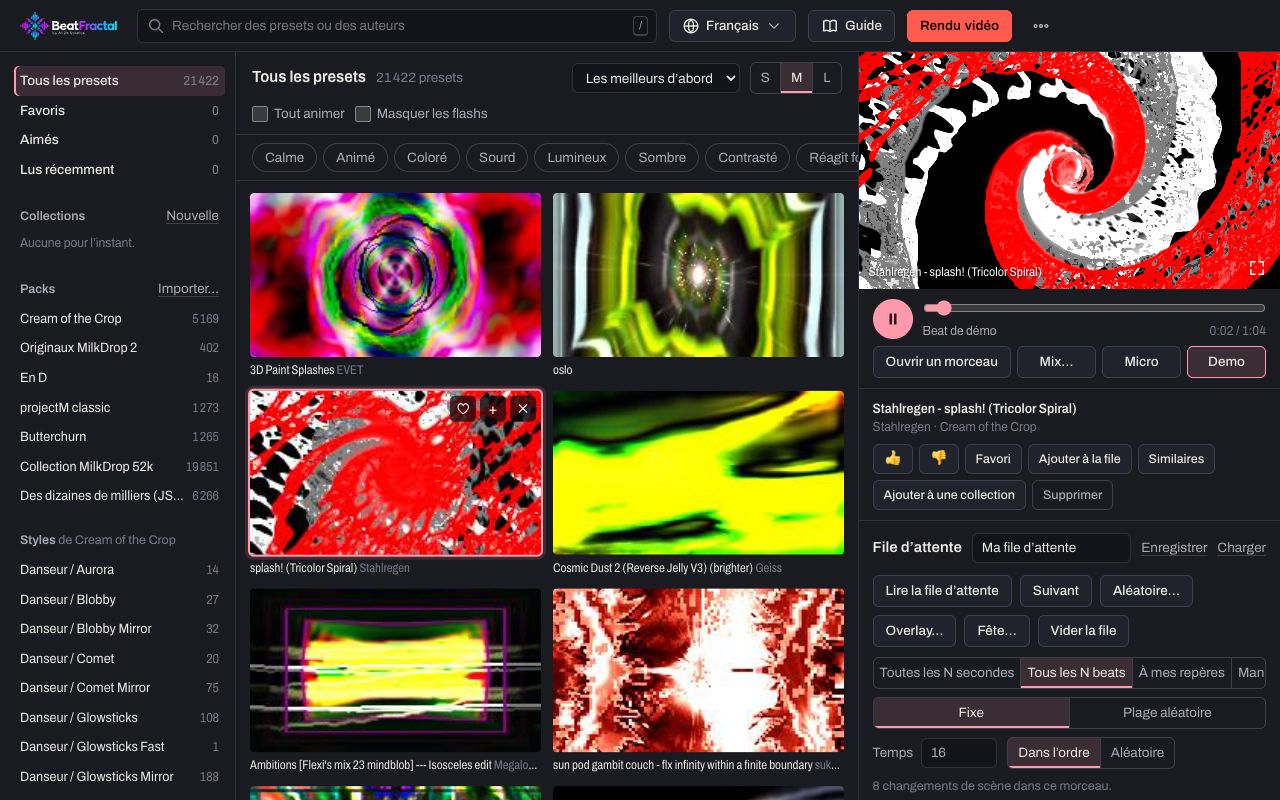
Task: Select Tous les presets in sidebar
Action: (119, 81)
